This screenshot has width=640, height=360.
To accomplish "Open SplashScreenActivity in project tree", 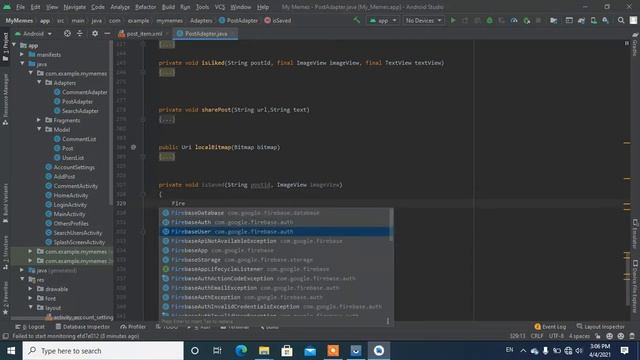I will pos(75,242).
